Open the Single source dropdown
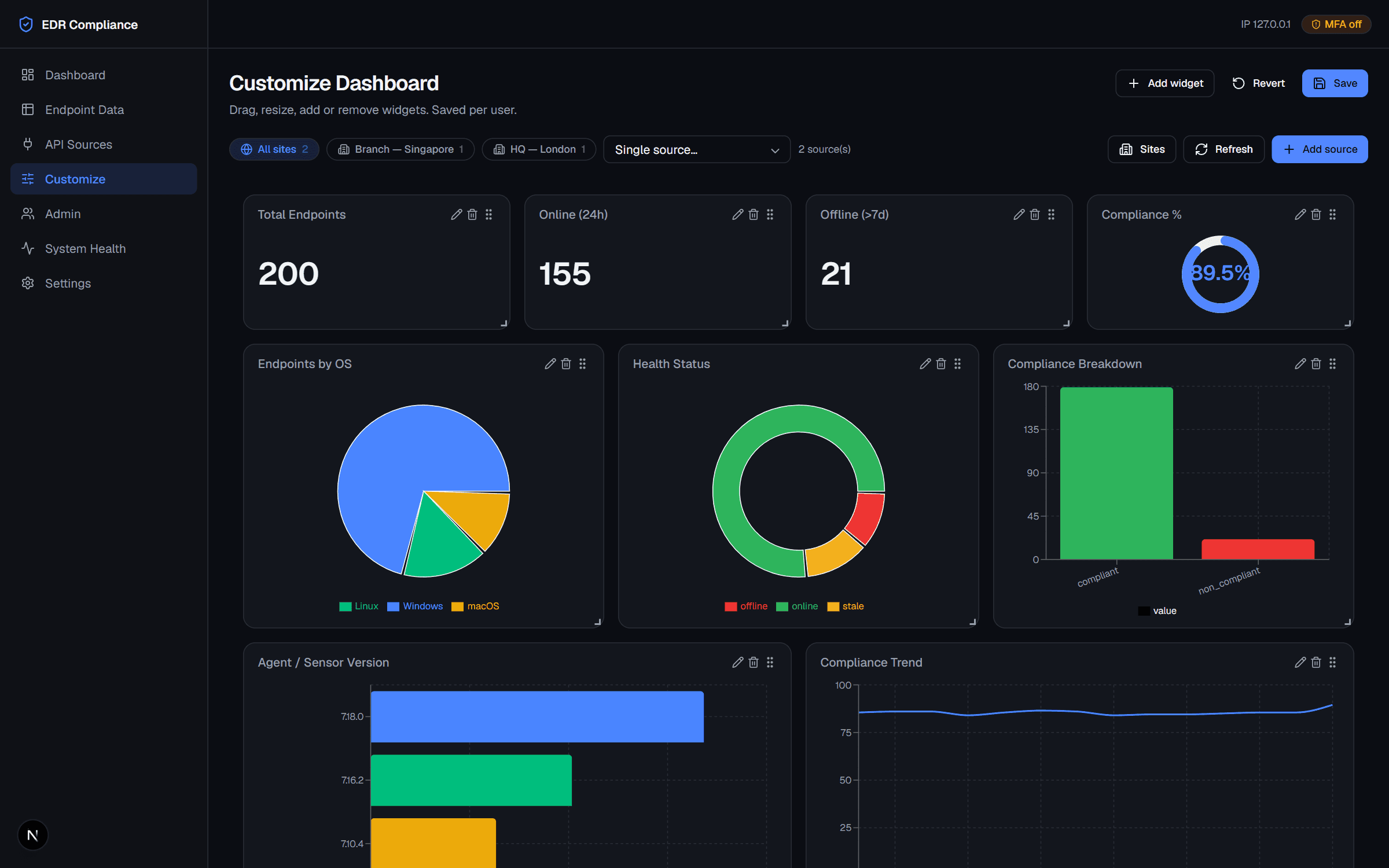 (x=697, y=150)
